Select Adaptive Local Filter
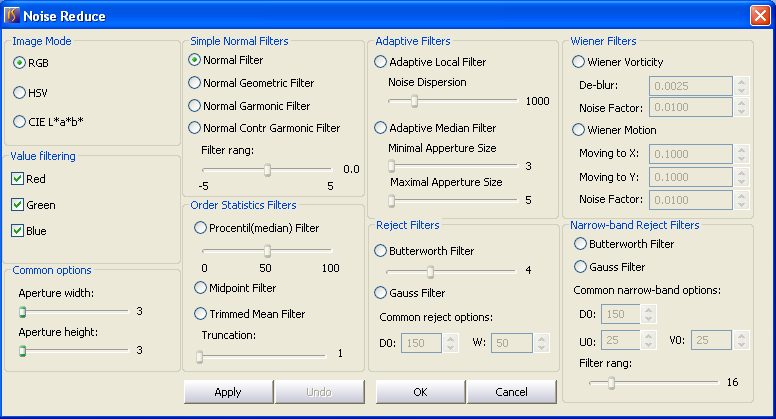 coord(381,62)
